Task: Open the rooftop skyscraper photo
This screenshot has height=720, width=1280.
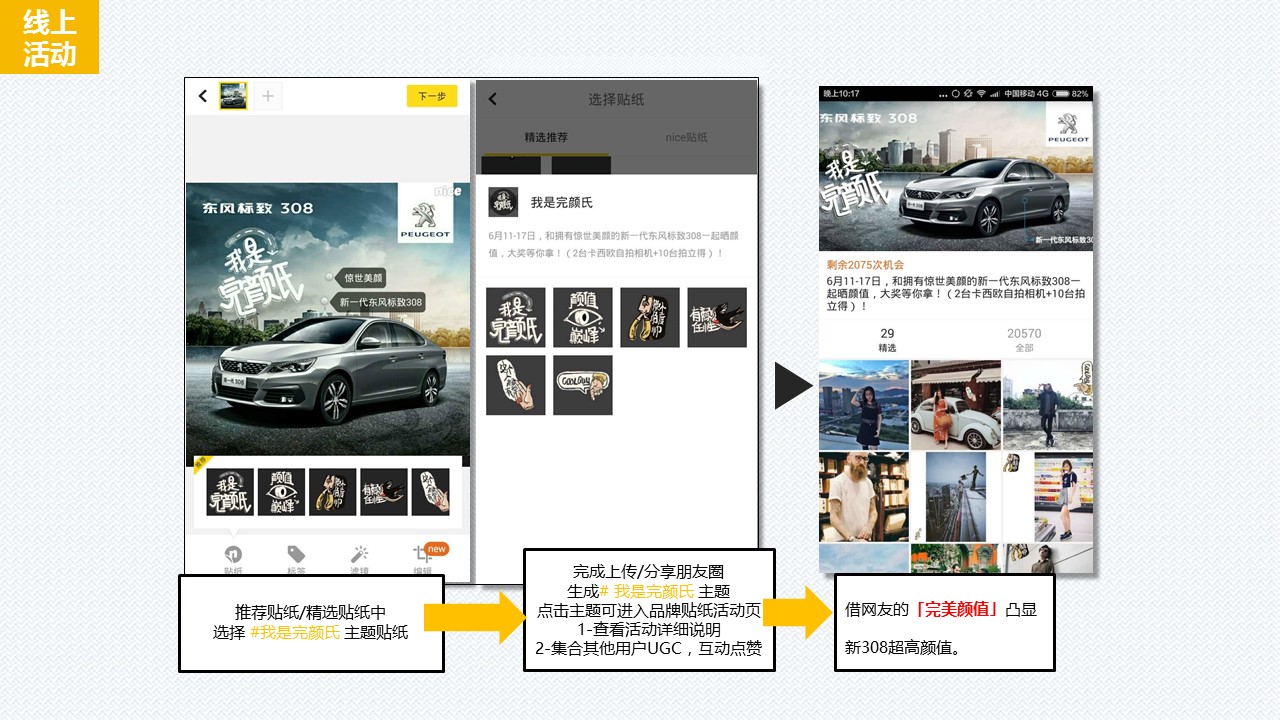Action: click(956, 497)
